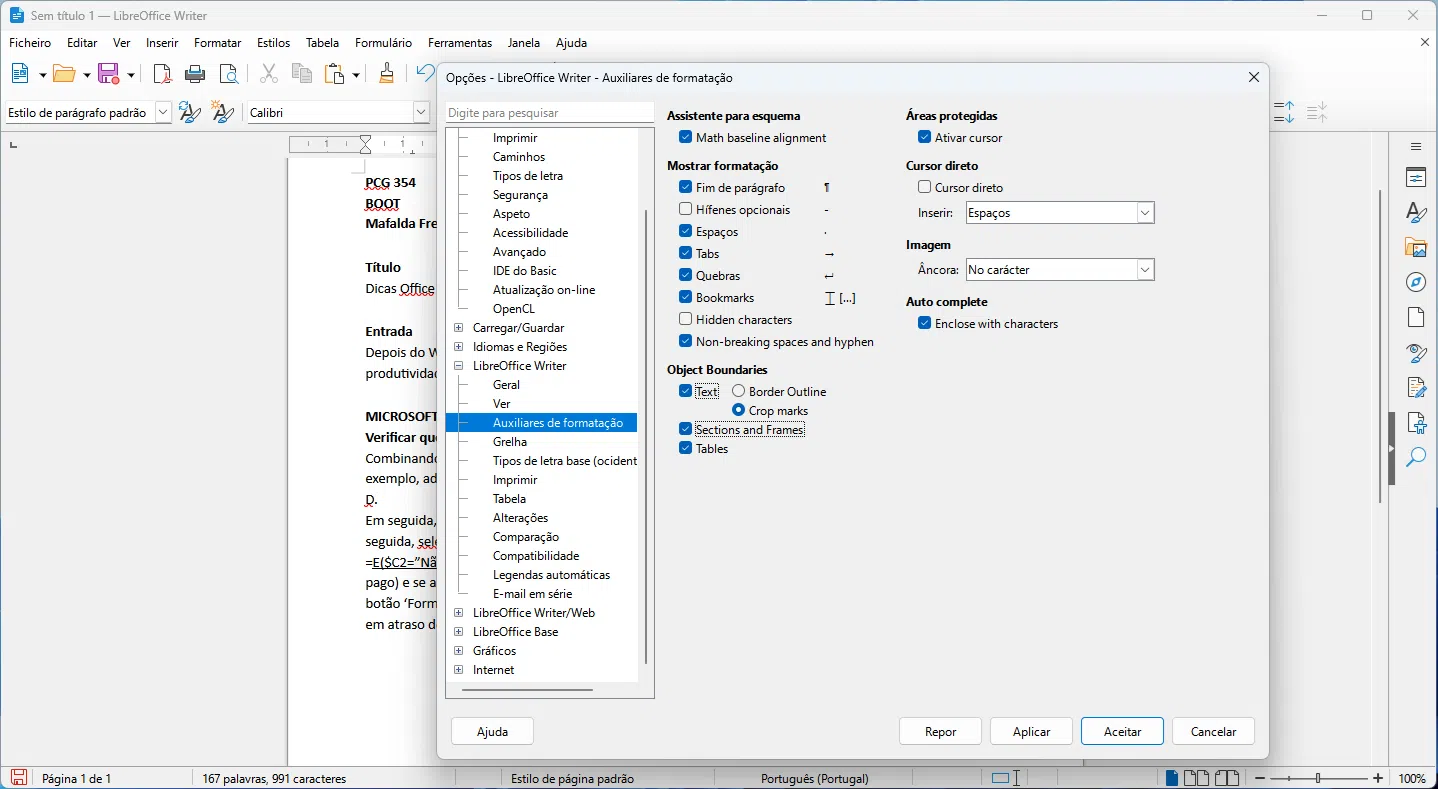Viewport: 1438px width, 789px height.
Task: Enable Cursor direto checkbox
Action: [924, 188]
